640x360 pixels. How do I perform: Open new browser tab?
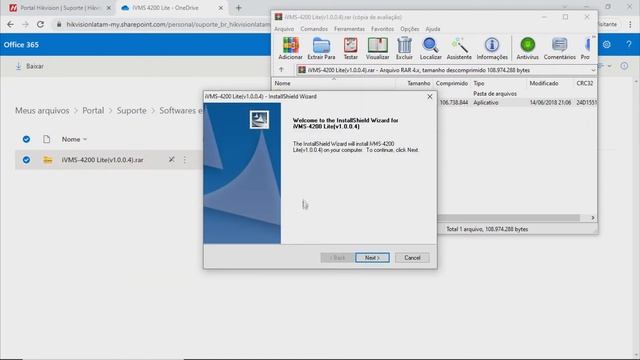[x=239, y=8]
